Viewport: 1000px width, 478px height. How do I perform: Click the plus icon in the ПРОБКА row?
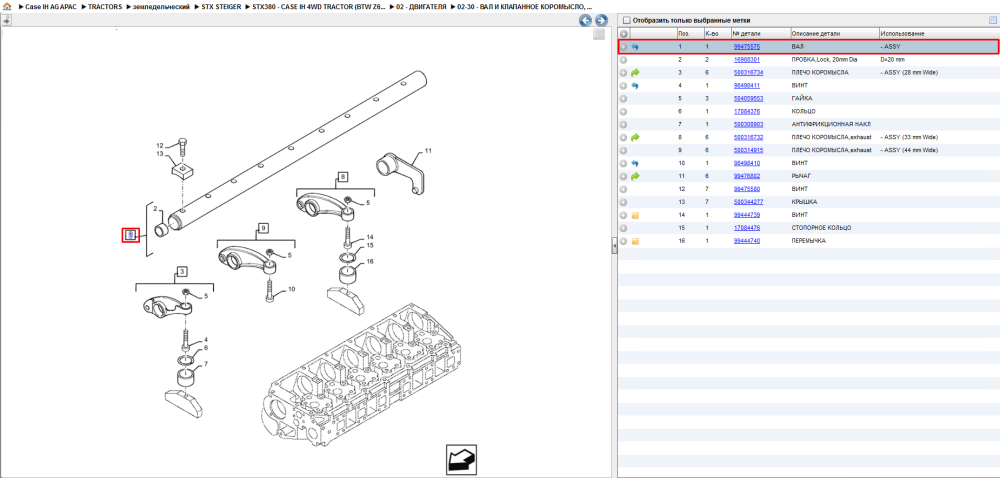point(624,59)
